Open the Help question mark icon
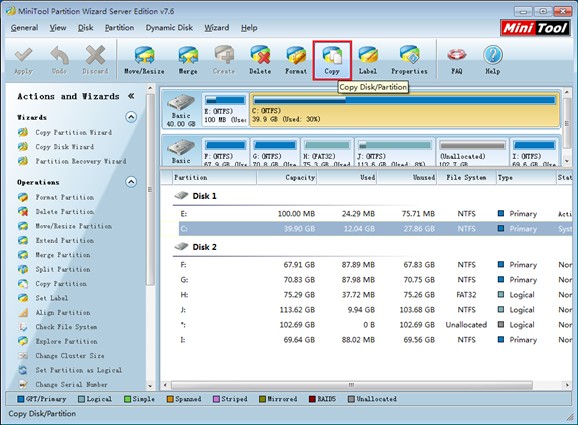 (x=493, y=55)
